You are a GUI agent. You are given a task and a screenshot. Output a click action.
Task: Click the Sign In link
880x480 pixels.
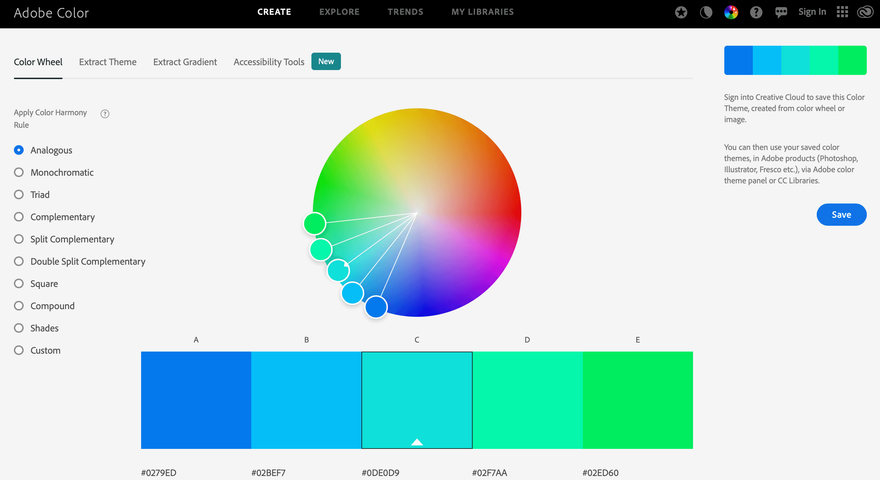[812, 12]
